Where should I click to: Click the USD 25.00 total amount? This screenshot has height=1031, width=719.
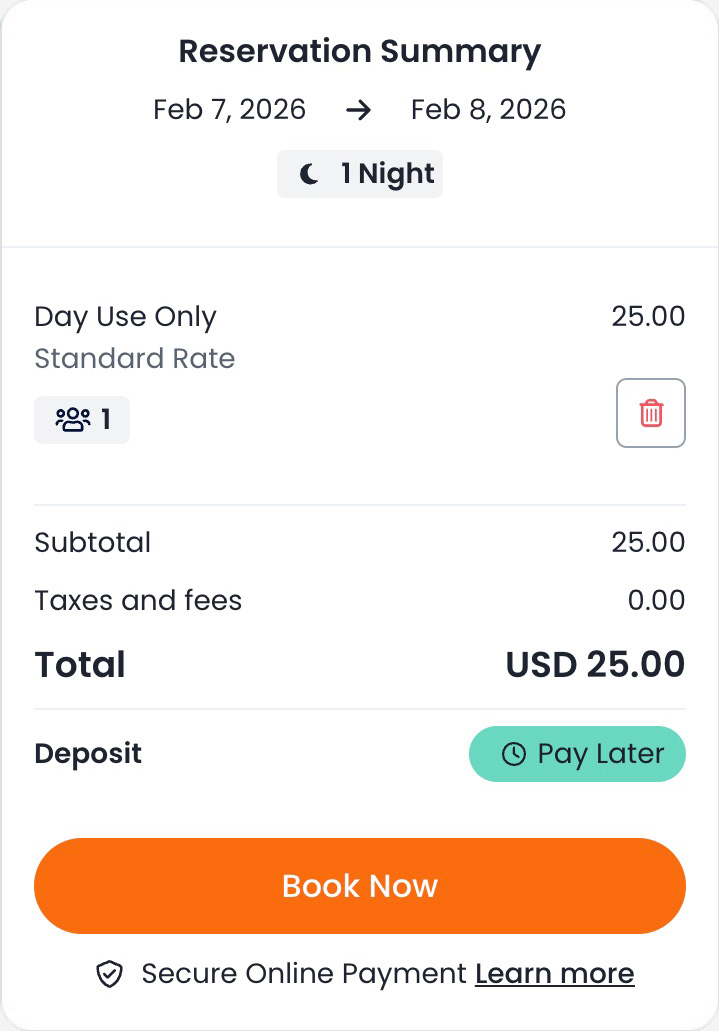tap(595, 665)
